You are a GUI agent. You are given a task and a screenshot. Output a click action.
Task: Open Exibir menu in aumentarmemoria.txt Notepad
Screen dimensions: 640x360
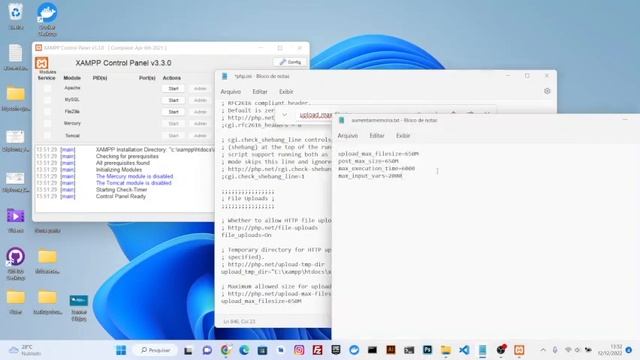403,136
